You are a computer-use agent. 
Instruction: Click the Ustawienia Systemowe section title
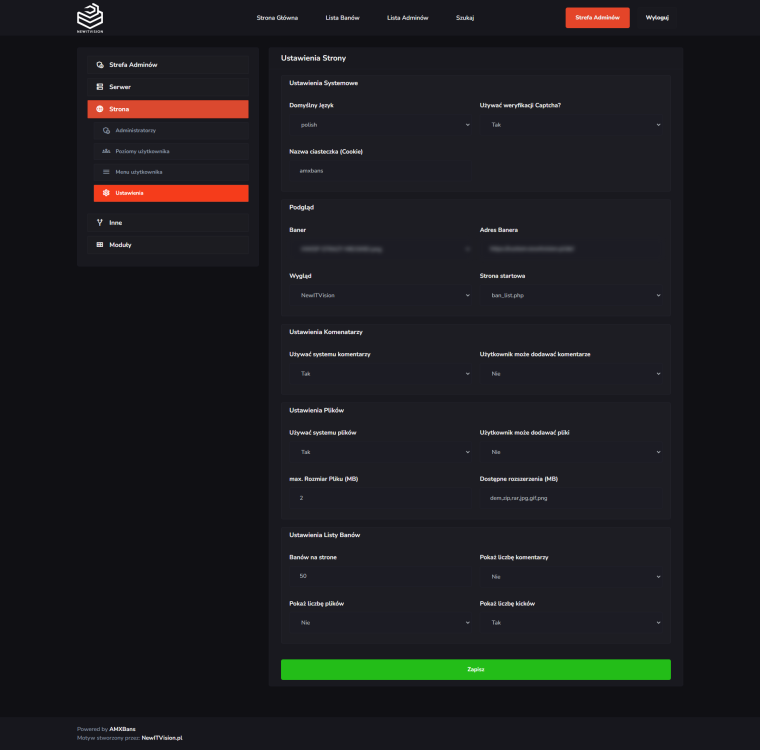324,83
